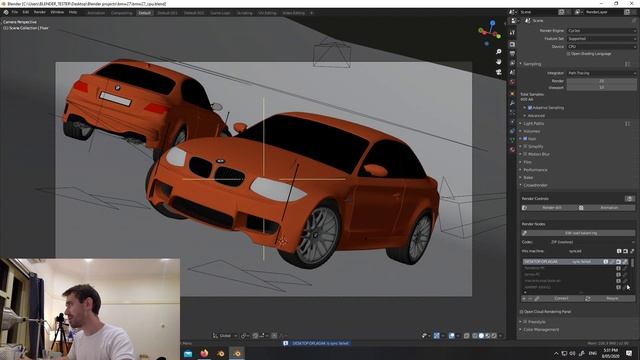Click the Resync button
This screenshot has height=360, width=640.
pos(609,299)
